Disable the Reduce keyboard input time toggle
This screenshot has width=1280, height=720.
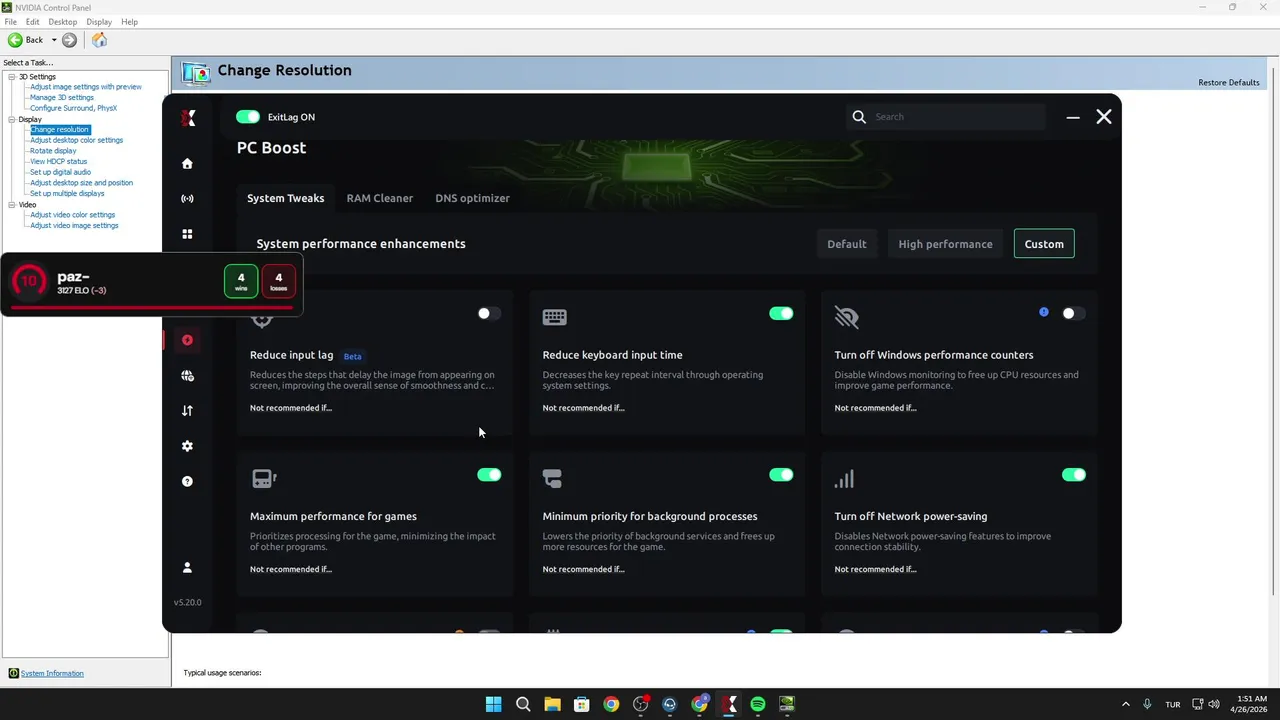(x=781, y=313)
